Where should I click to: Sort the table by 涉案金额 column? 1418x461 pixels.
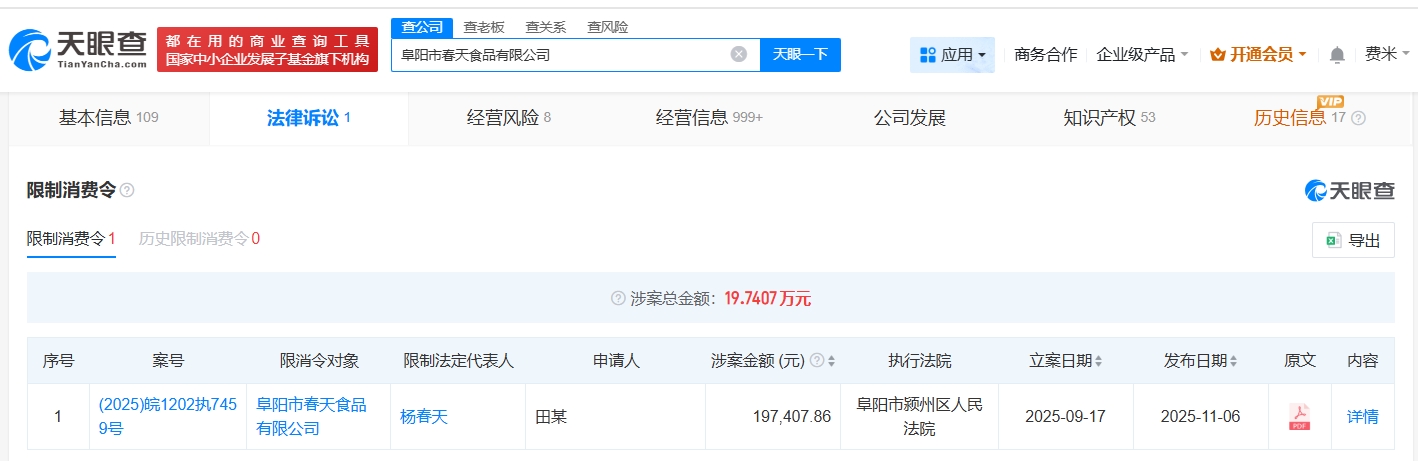pos(832,361)
